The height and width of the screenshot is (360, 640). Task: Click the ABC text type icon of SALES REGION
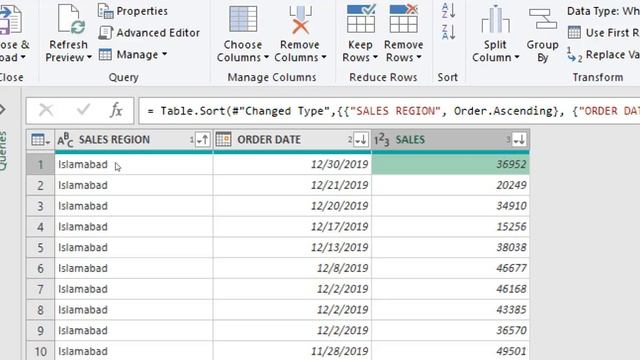65,140
